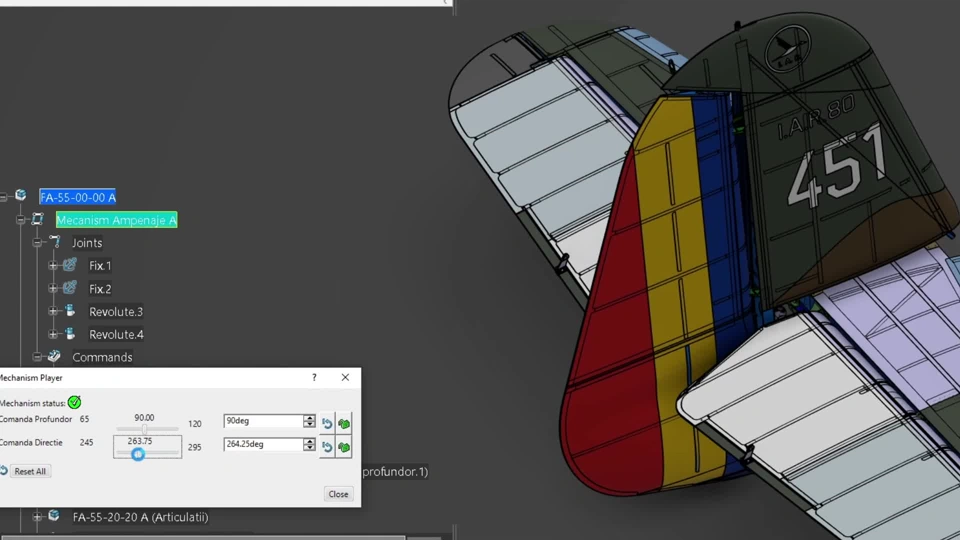960x540 pixels.
Task: Click the Joints folder icon
Action: (54, 241)
